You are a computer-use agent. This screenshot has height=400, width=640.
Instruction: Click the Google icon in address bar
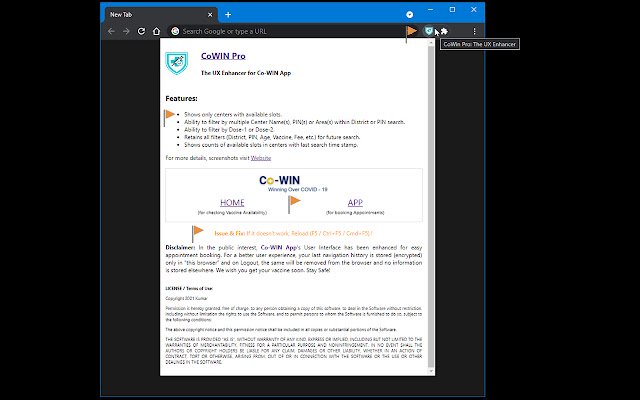pyautogui.click(x=175, y=31)
